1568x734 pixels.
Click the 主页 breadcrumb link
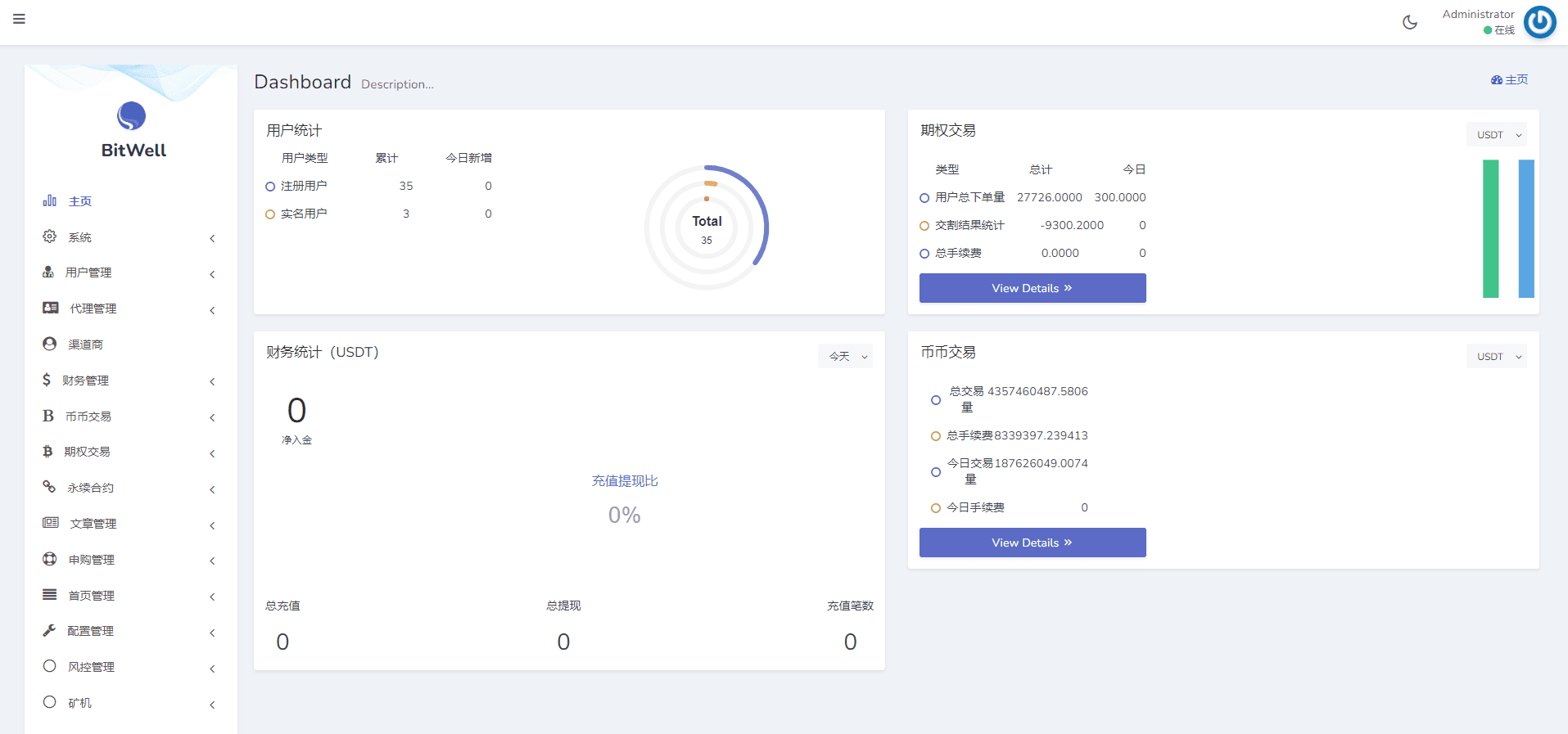[x=1509, y=79]
